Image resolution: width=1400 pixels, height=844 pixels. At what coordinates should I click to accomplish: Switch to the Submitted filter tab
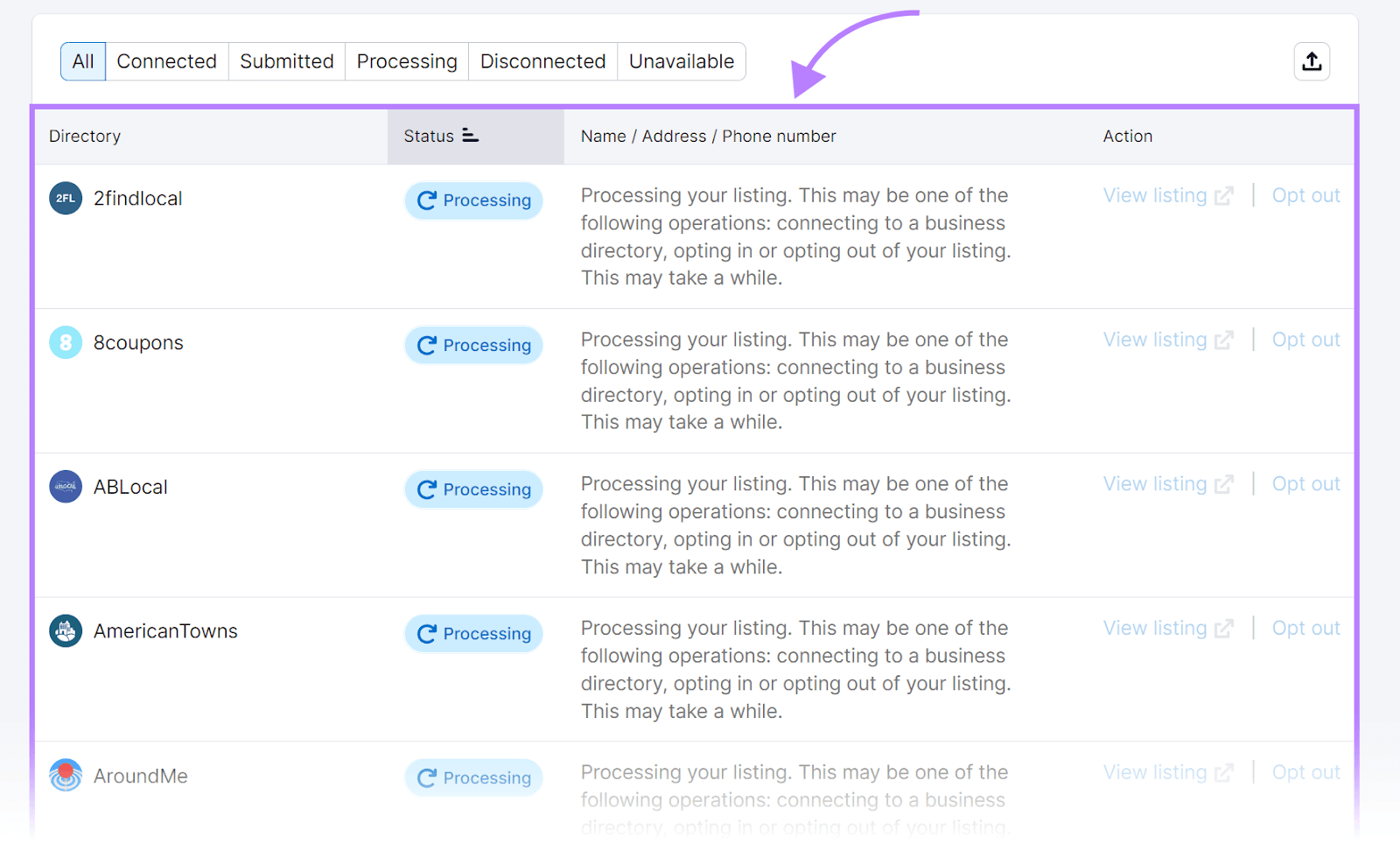click(x=287, y=61)
